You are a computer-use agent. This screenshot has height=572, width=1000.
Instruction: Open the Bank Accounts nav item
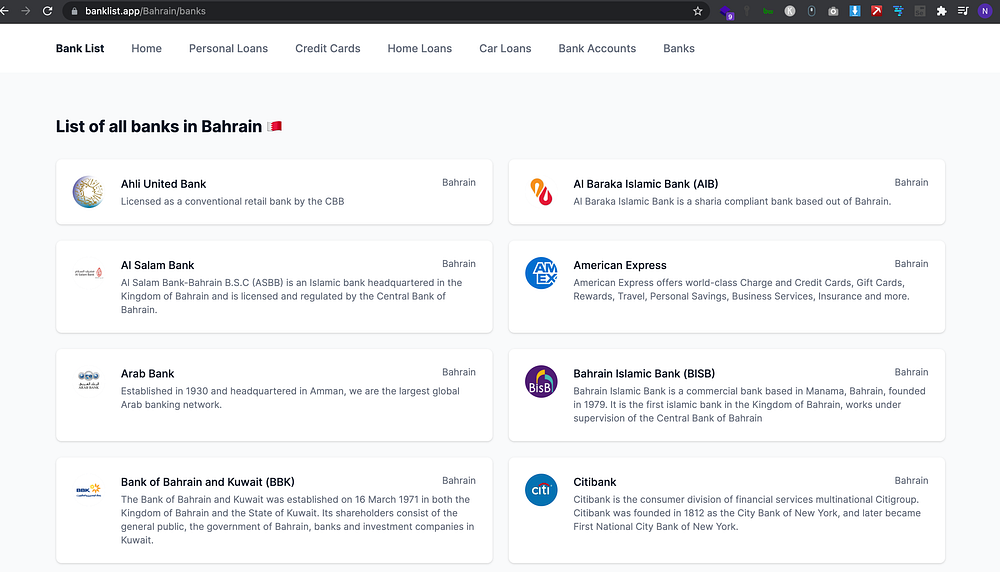[x=597, y=48]
